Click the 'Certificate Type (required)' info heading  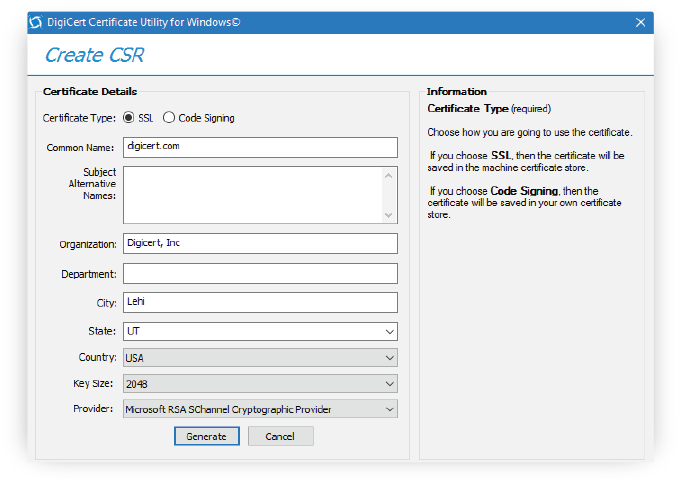tap(489, 108)
